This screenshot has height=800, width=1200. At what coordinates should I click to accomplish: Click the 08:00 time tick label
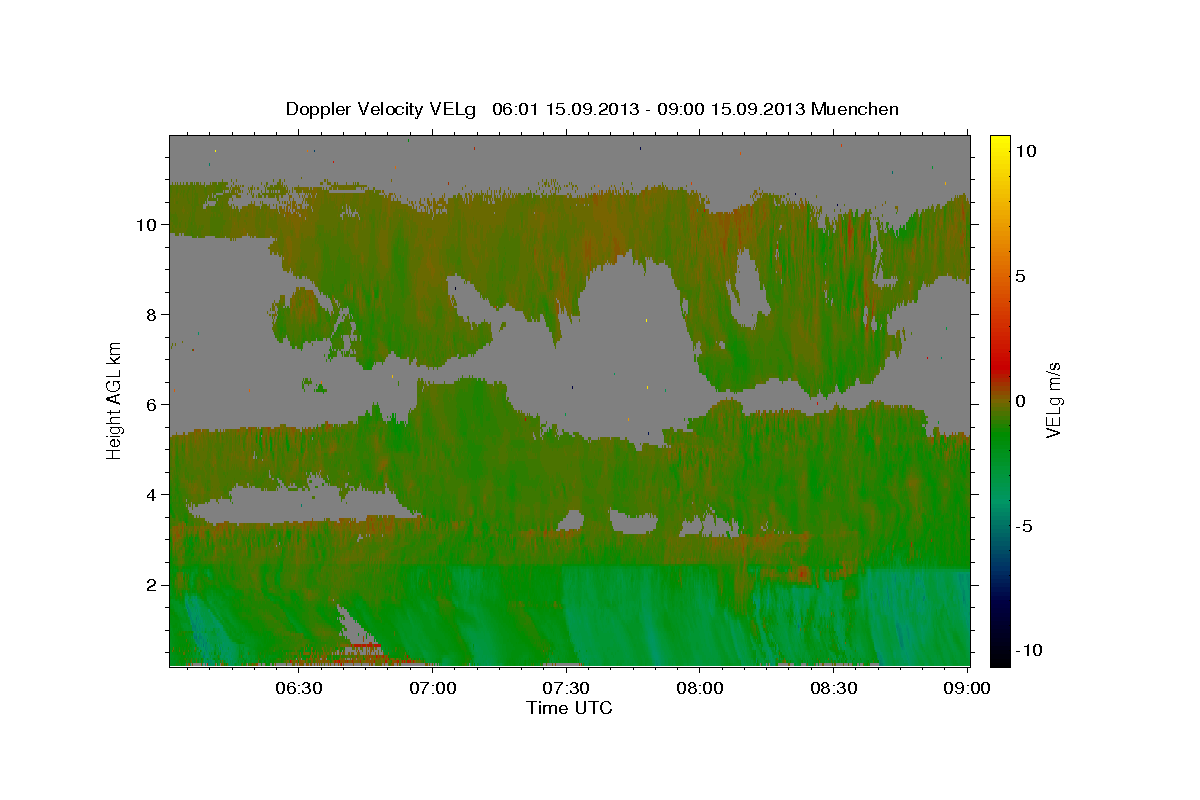tap(700, 688)
